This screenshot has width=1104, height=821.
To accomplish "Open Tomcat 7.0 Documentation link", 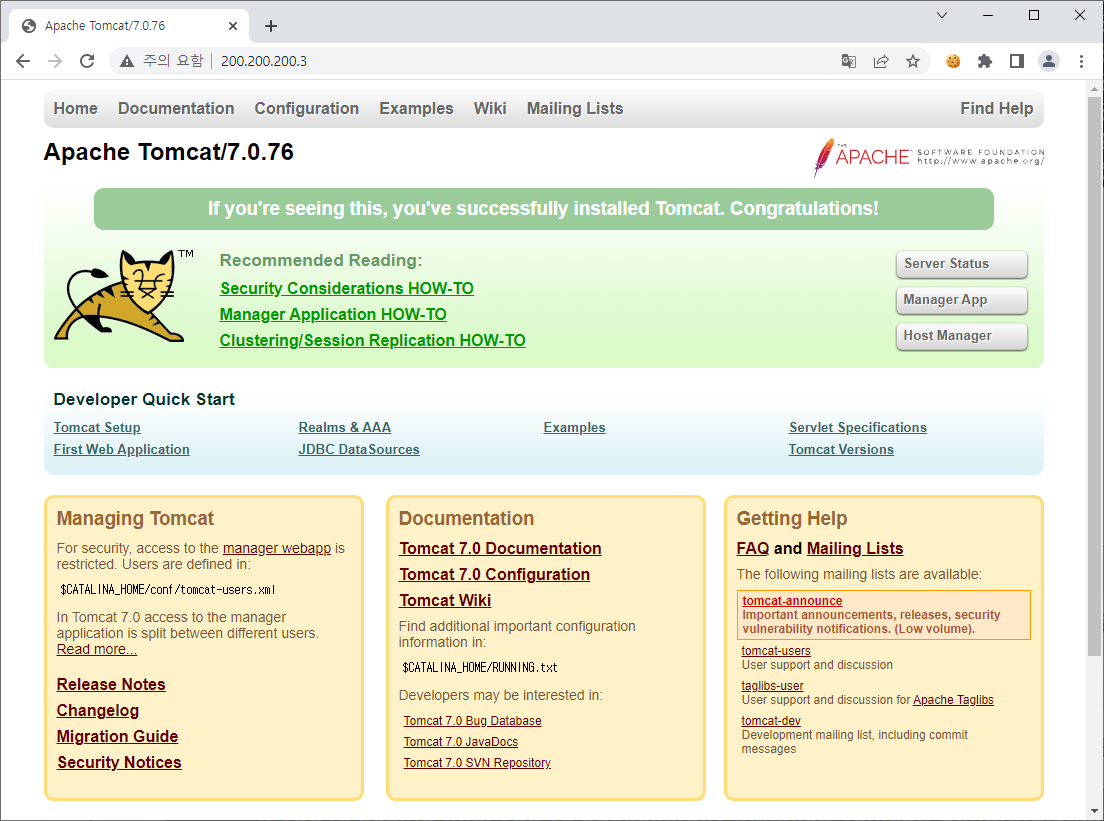I will pyautogui.click(x=501, y=549).
